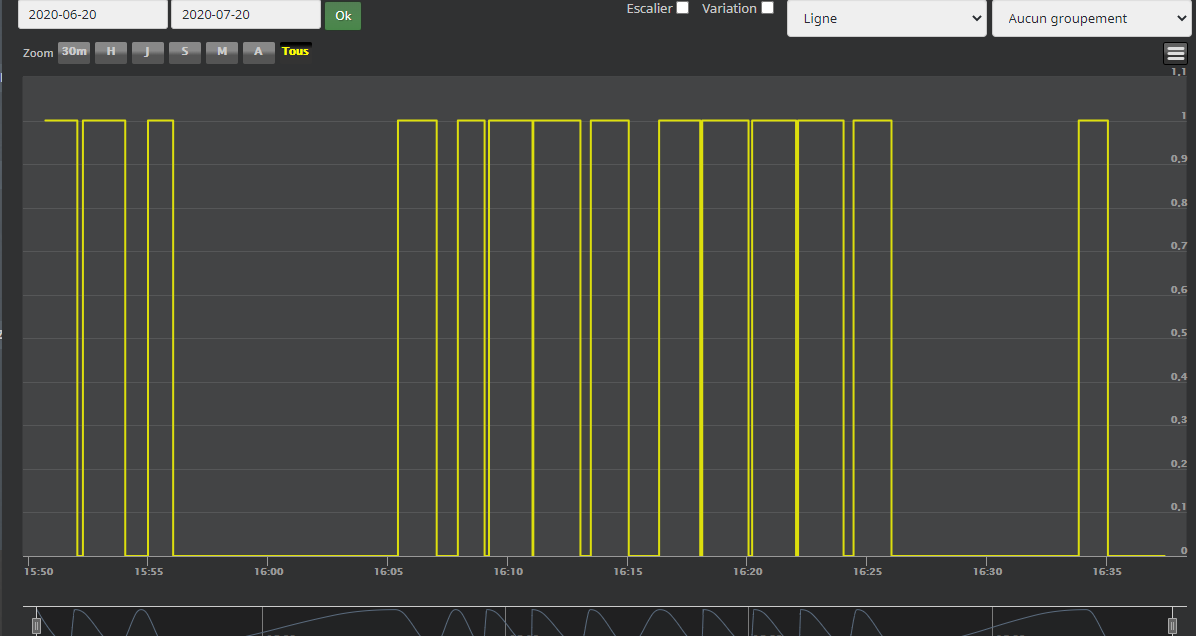Select the 30m zoom button
This screenshot has height=636, width=1196.
pos(73,52)
